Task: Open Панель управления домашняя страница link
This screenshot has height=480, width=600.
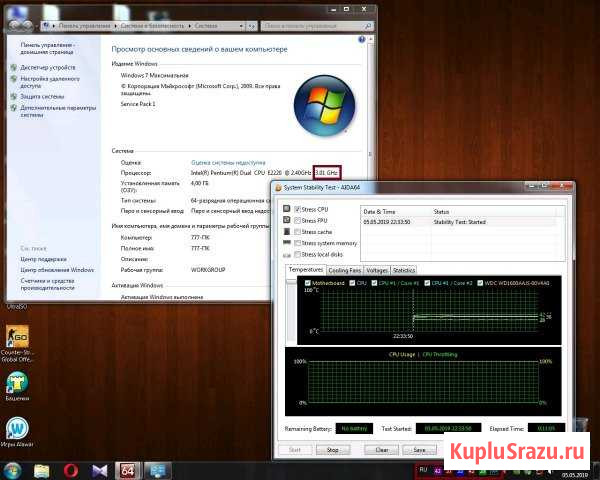Action: coord(47,48)
